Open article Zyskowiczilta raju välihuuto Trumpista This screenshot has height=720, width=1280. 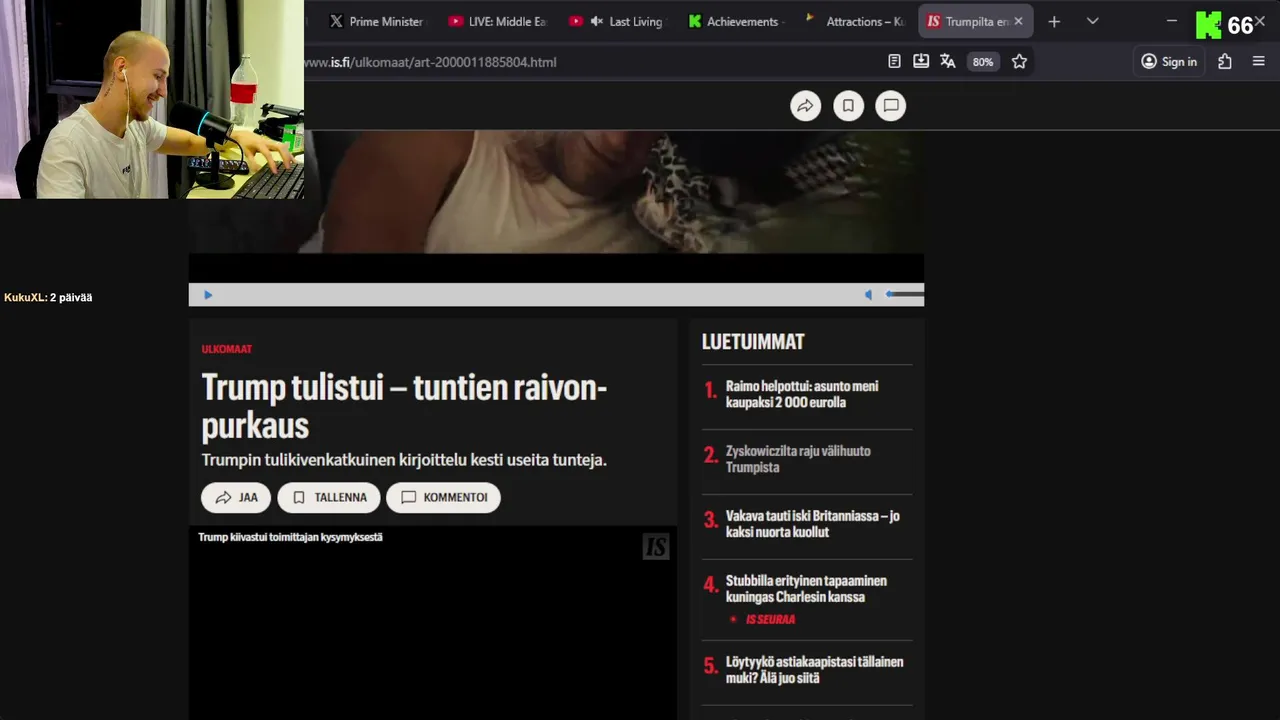pos(798,459)
